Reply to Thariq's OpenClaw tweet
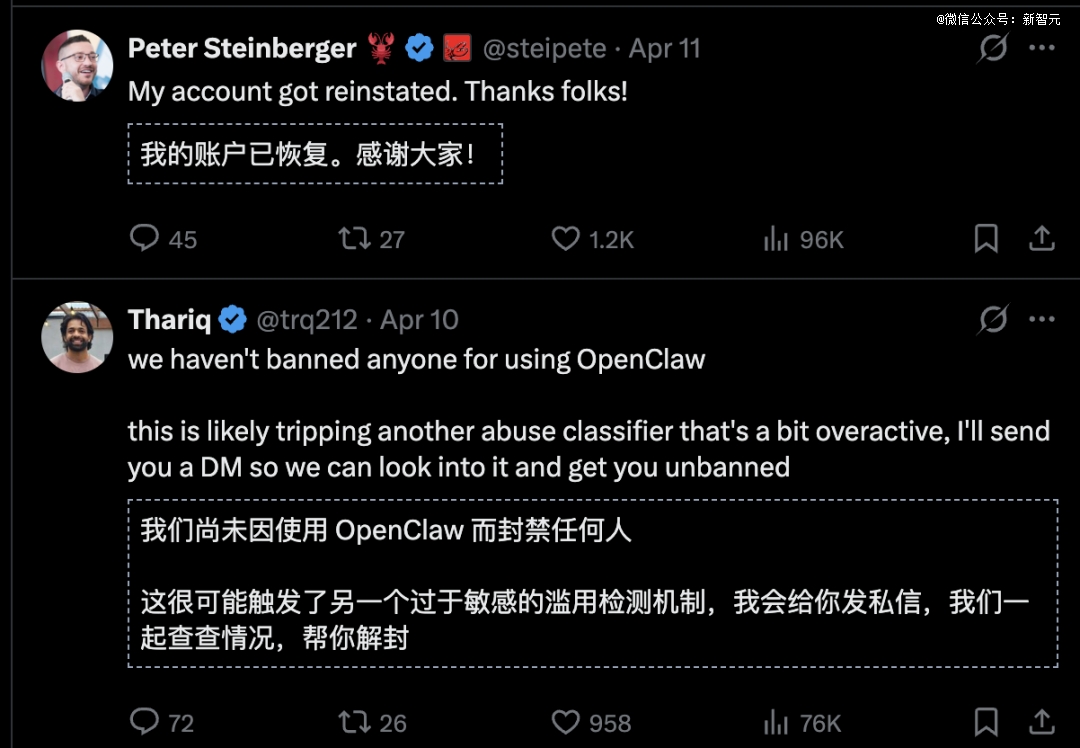Viewport: 1080px width, 748px height. (x=145, y=721)
